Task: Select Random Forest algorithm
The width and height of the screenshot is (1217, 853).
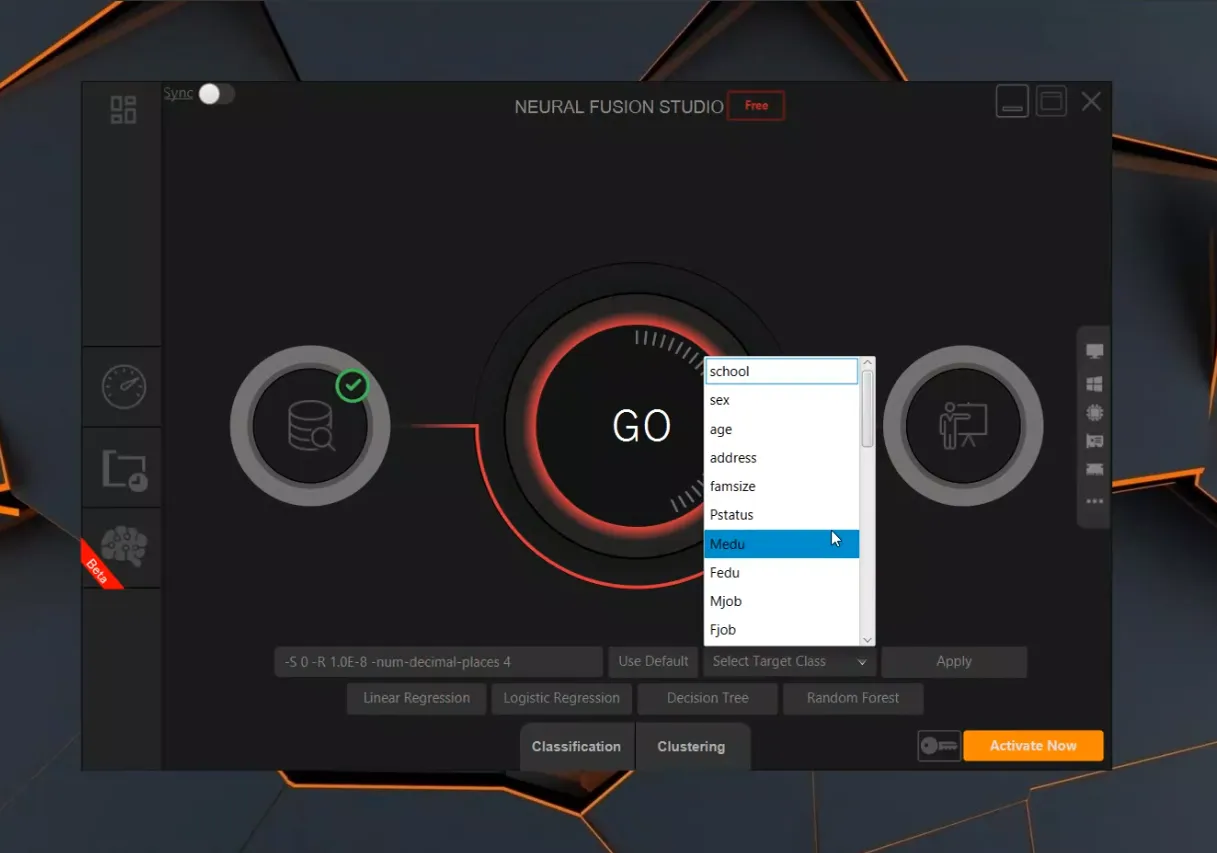Action: click(x=853, y=698)
